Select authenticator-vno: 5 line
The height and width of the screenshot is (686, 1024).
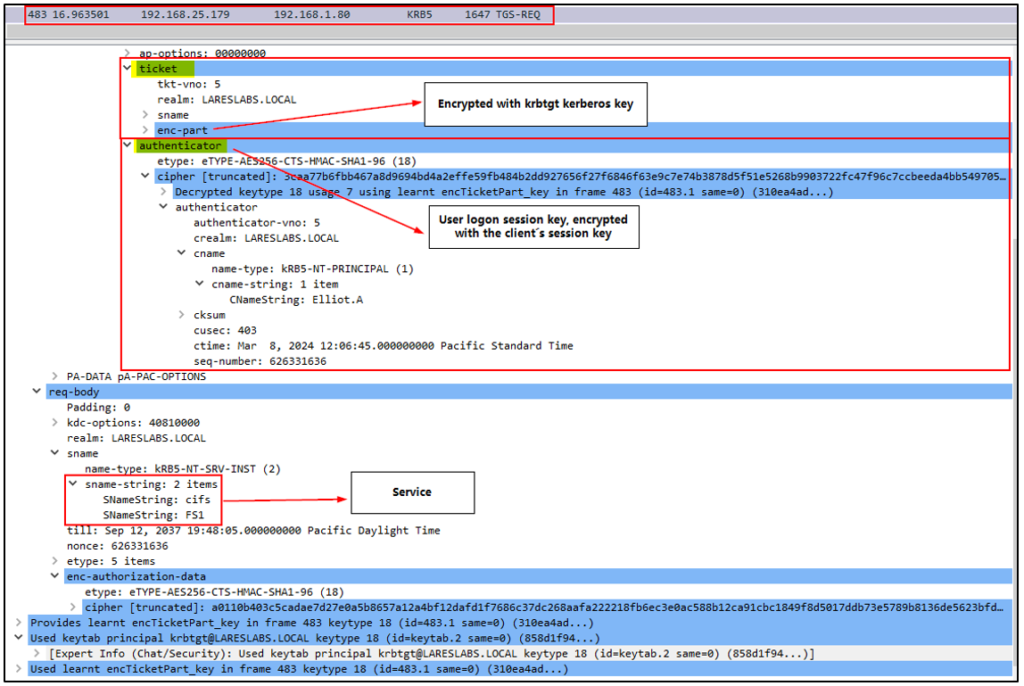point(256,222)
